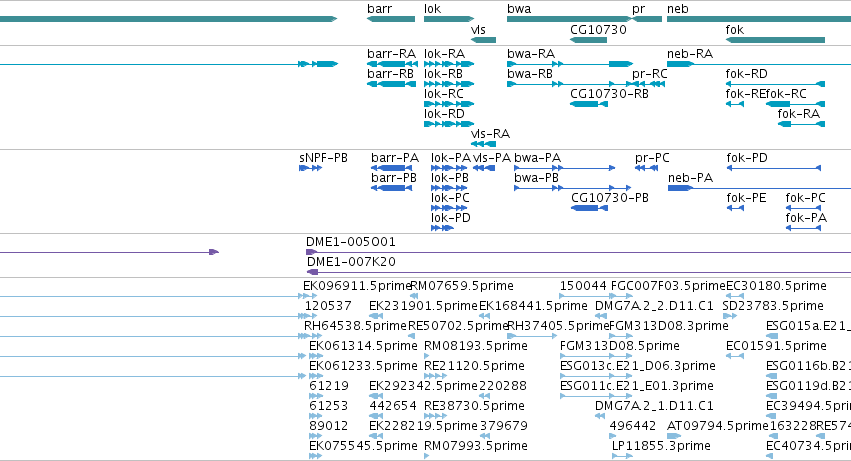The height and width of the screenshot is (461, 851).
Task: Click the bwa-RB transcript label
Action: (x=530, y=74)
